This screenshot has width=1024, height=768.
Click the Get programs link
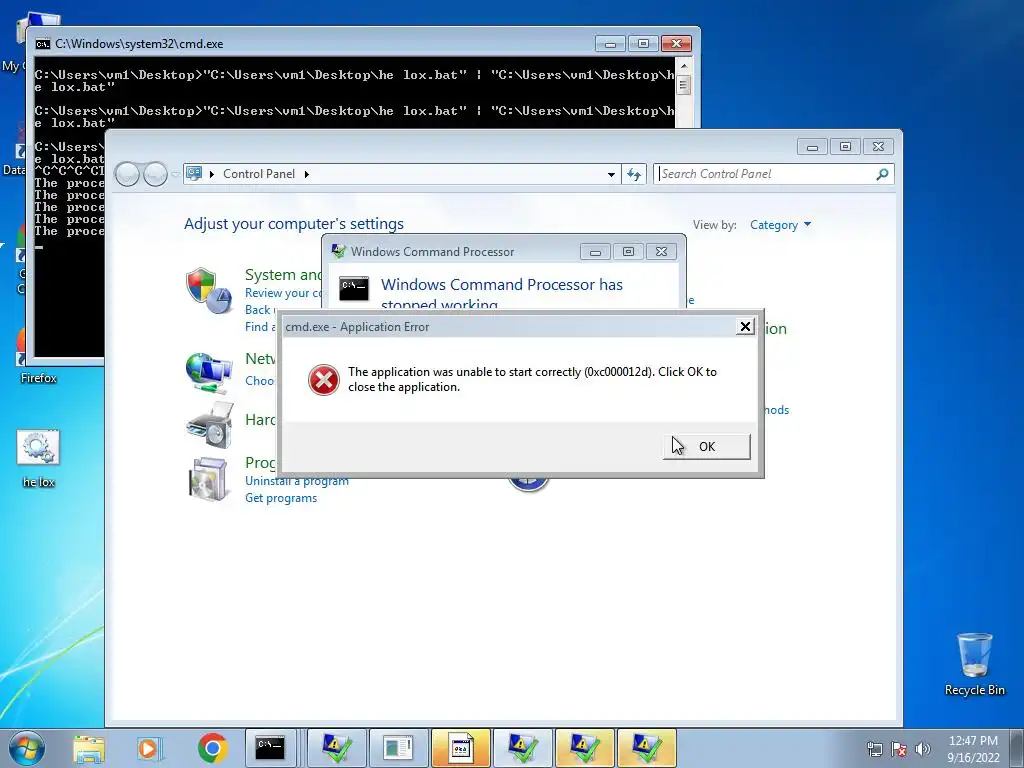click(281, 498)
